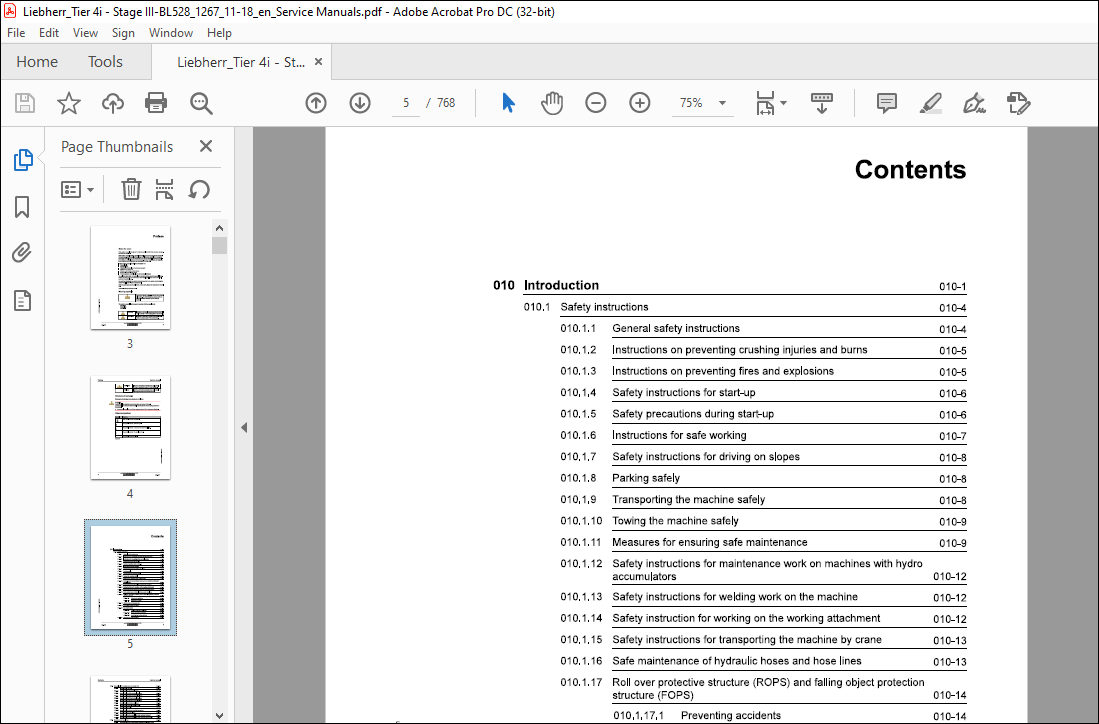
Task: Delete selected page with trash icon
Action: (131, 189)
